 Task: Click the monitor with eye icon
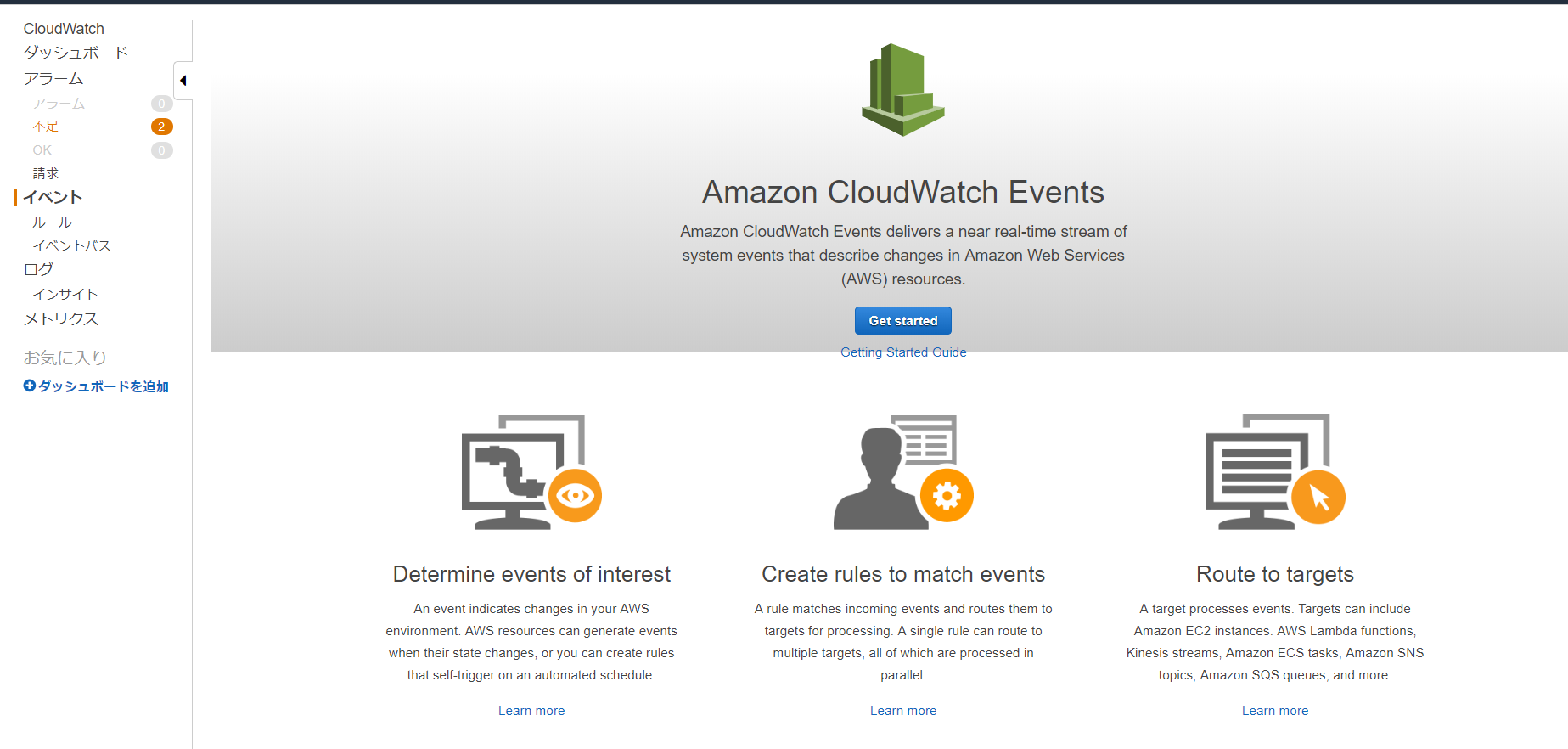[x=531, y=472]
